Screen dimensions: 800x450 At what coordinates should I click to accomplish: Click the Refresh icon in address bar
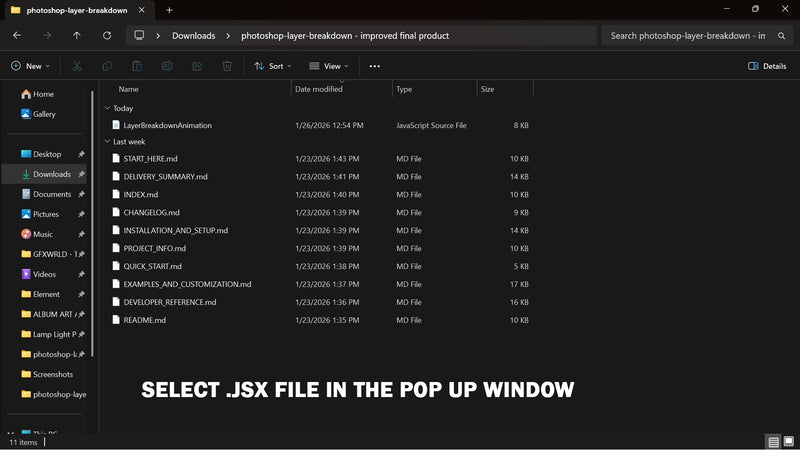pyautogui.click(x=107, y=35)
